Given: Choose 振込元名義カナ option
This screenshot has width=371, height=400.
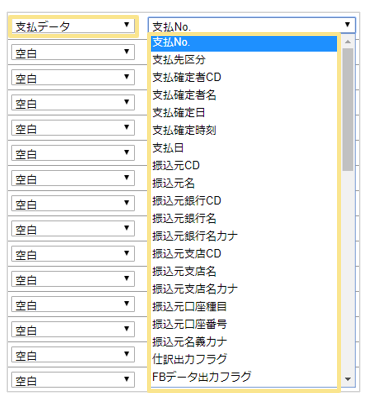Looking at the screenshot, I should point(244,342).
